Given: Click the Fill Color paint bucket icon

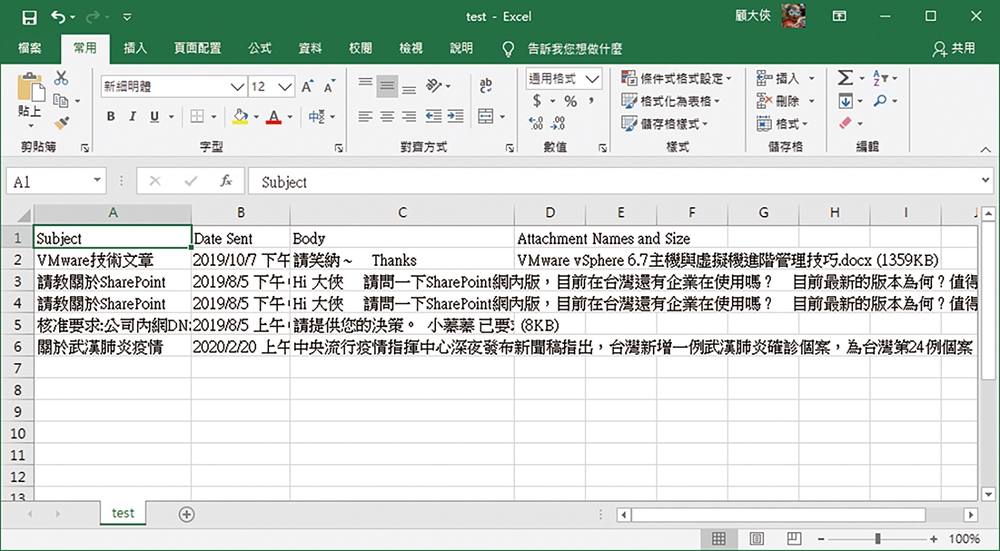Looking at the screenshot, I should click(240, 117).
